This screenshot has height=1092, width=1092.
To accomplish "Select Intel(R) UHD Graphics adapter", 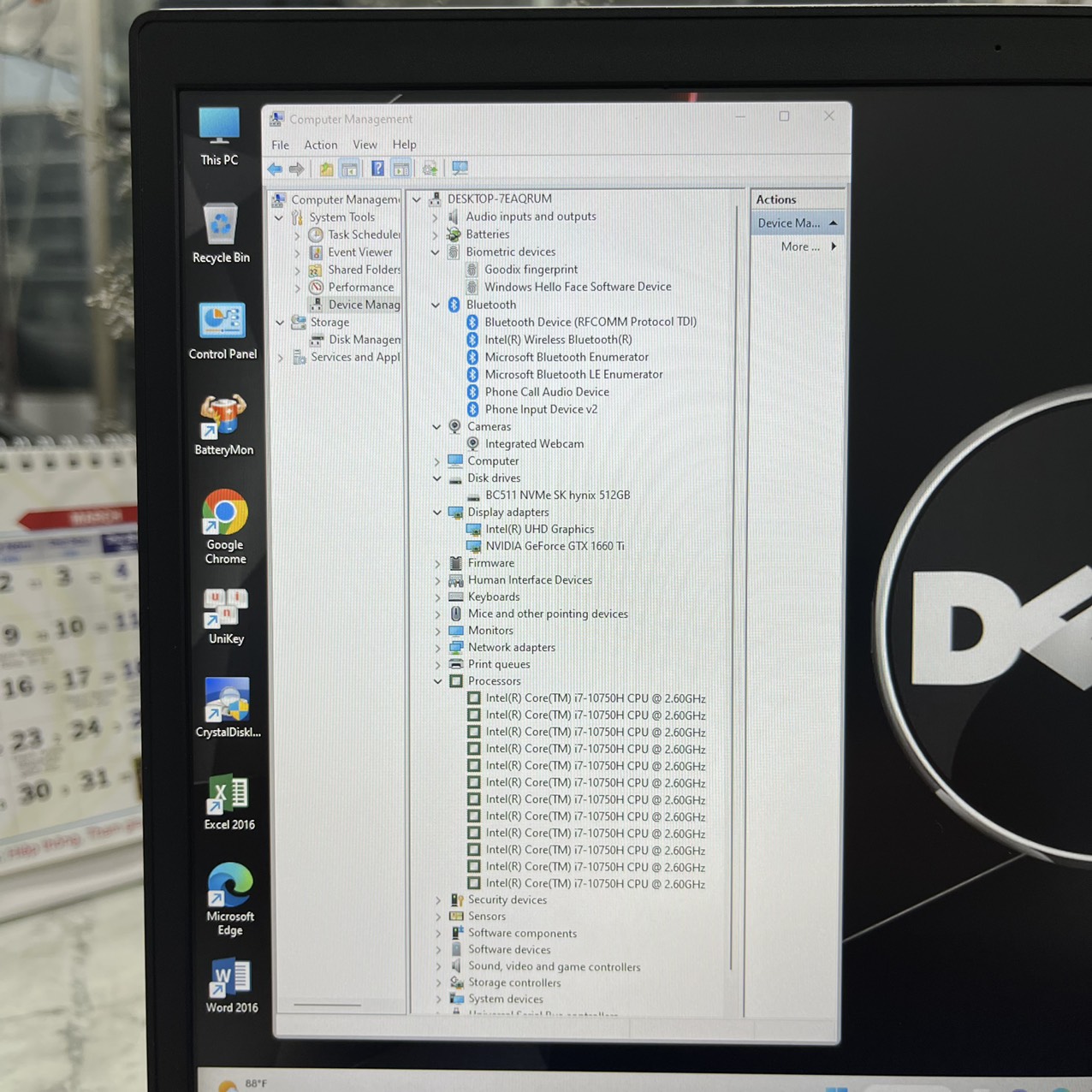I will pos(539,529).
